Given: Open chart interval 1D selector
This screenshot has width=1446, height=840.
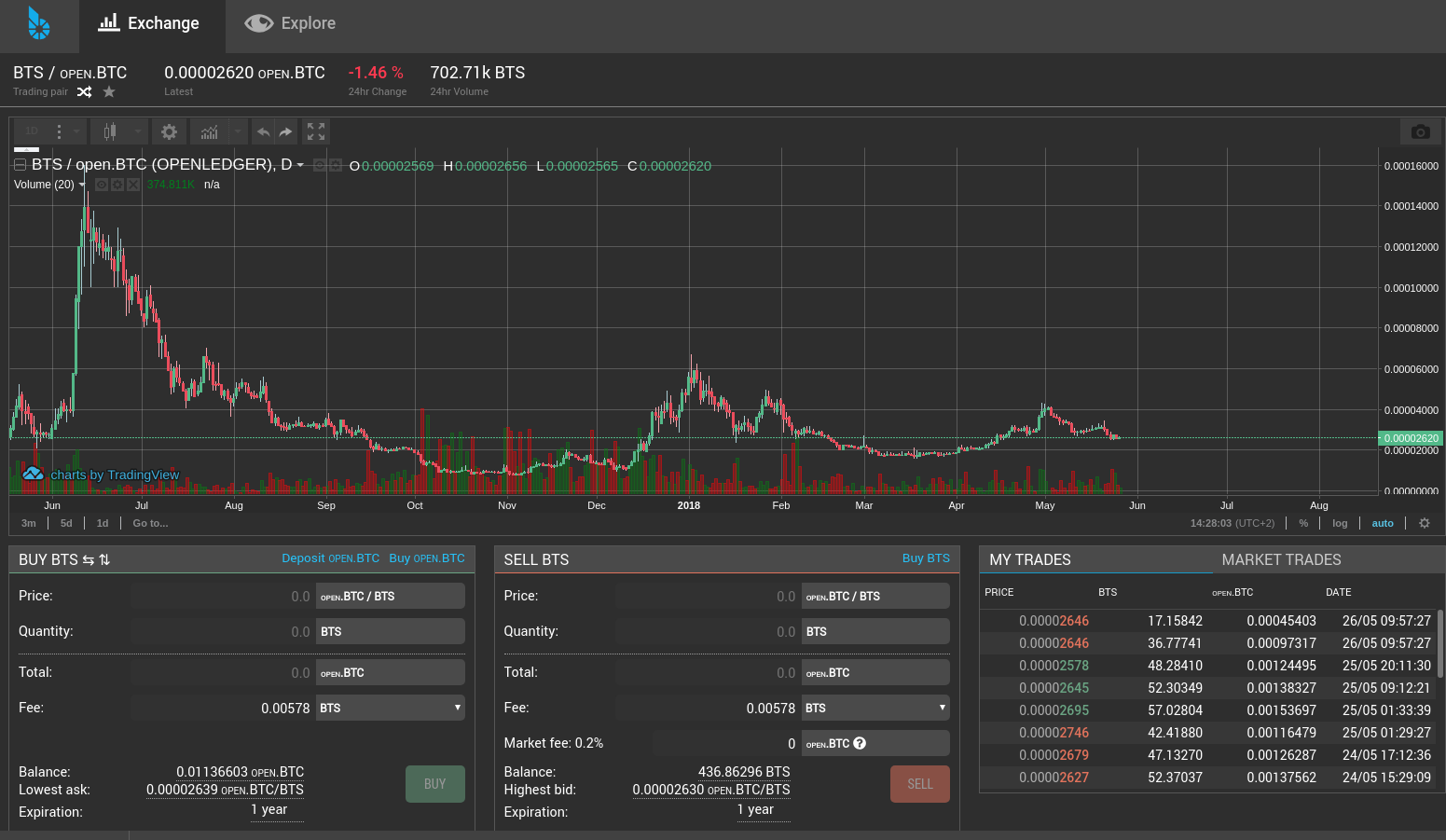Looking at the screenshot, I should (32, 131).
